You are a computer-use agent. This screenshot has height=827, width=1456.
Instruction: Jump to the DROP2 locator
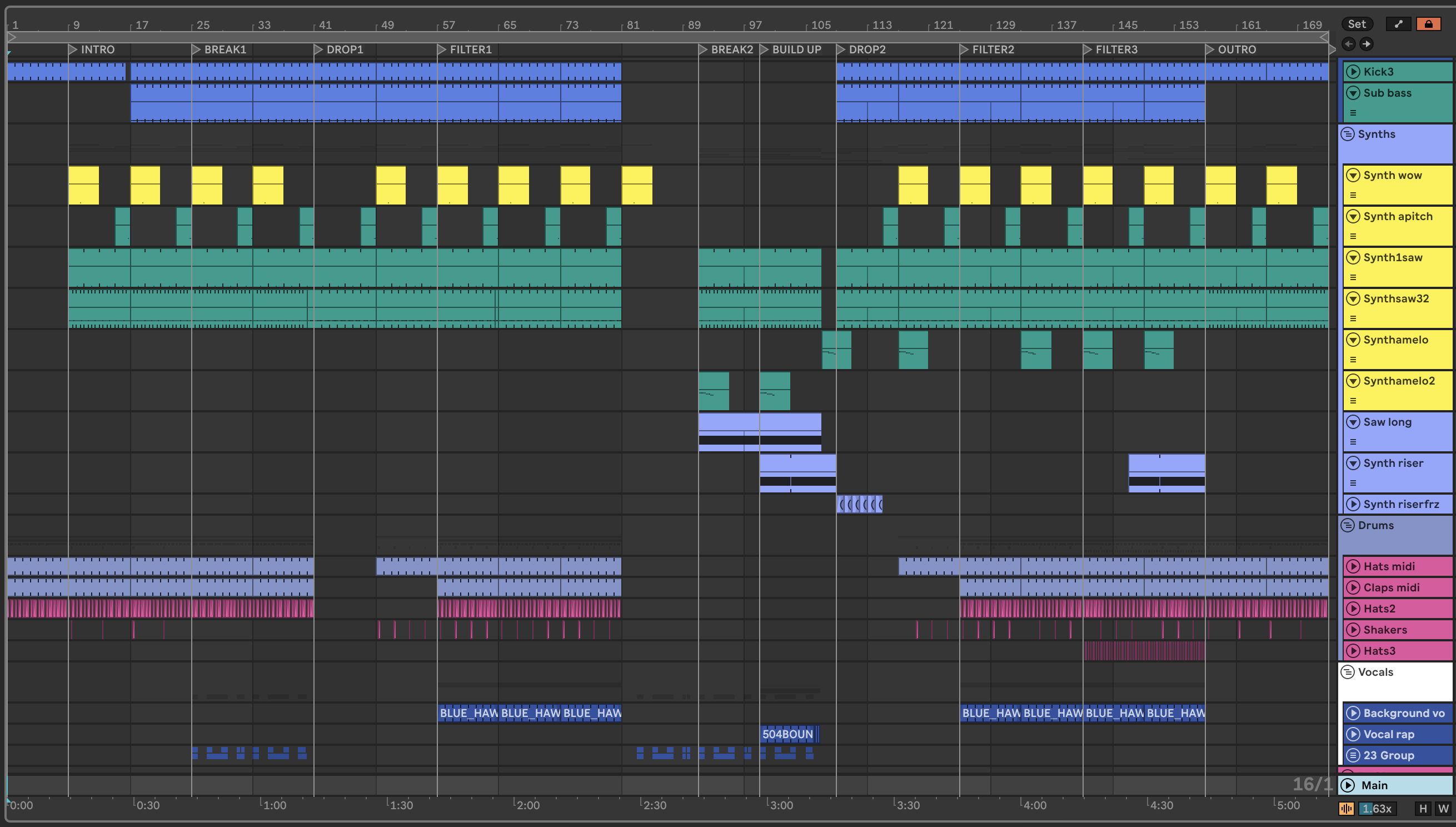click(861, 49)
